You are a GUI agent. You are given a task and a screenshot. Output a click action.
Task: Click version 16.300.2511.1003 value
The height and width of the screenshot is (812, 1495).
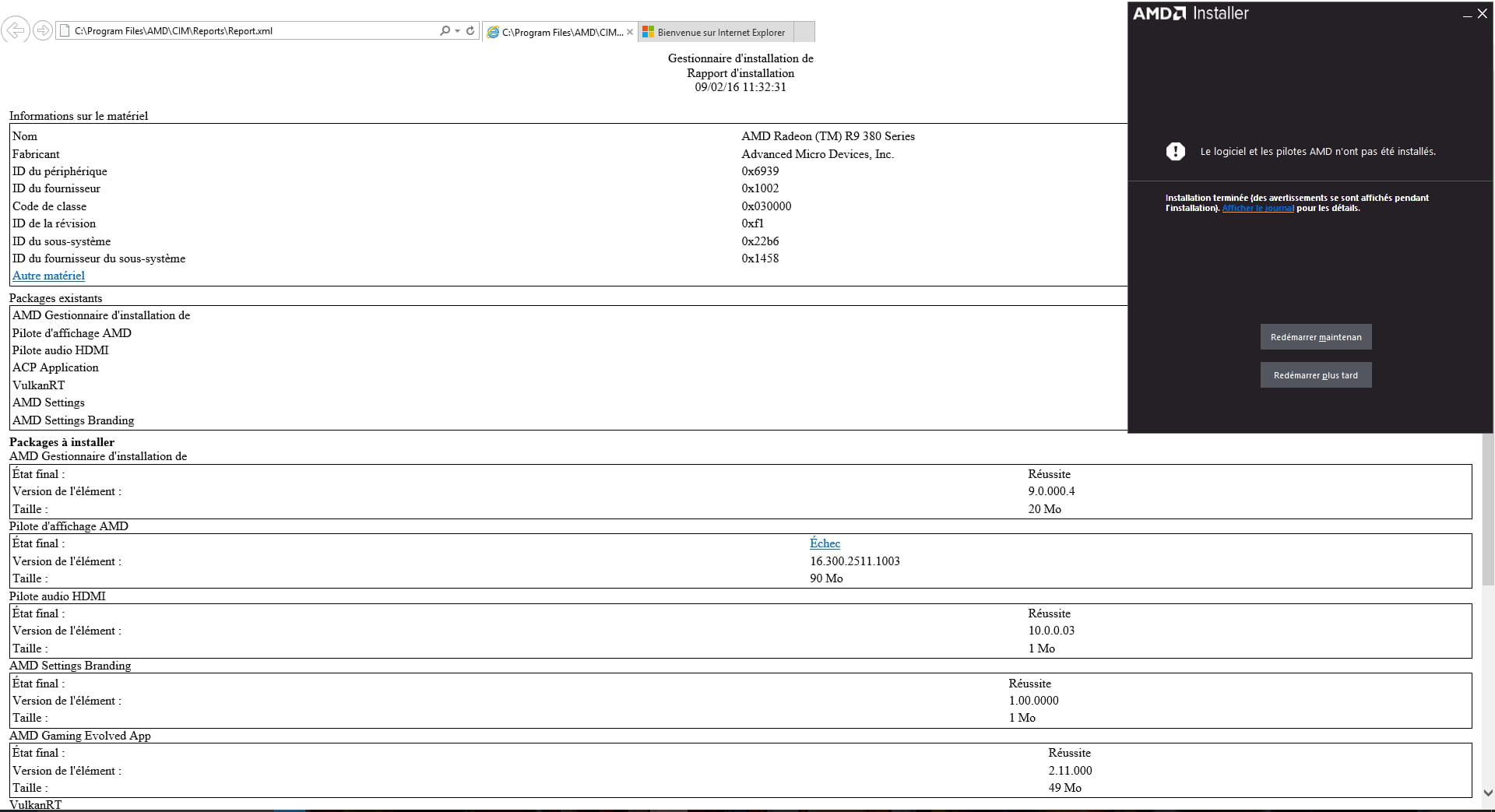point(855,561)
